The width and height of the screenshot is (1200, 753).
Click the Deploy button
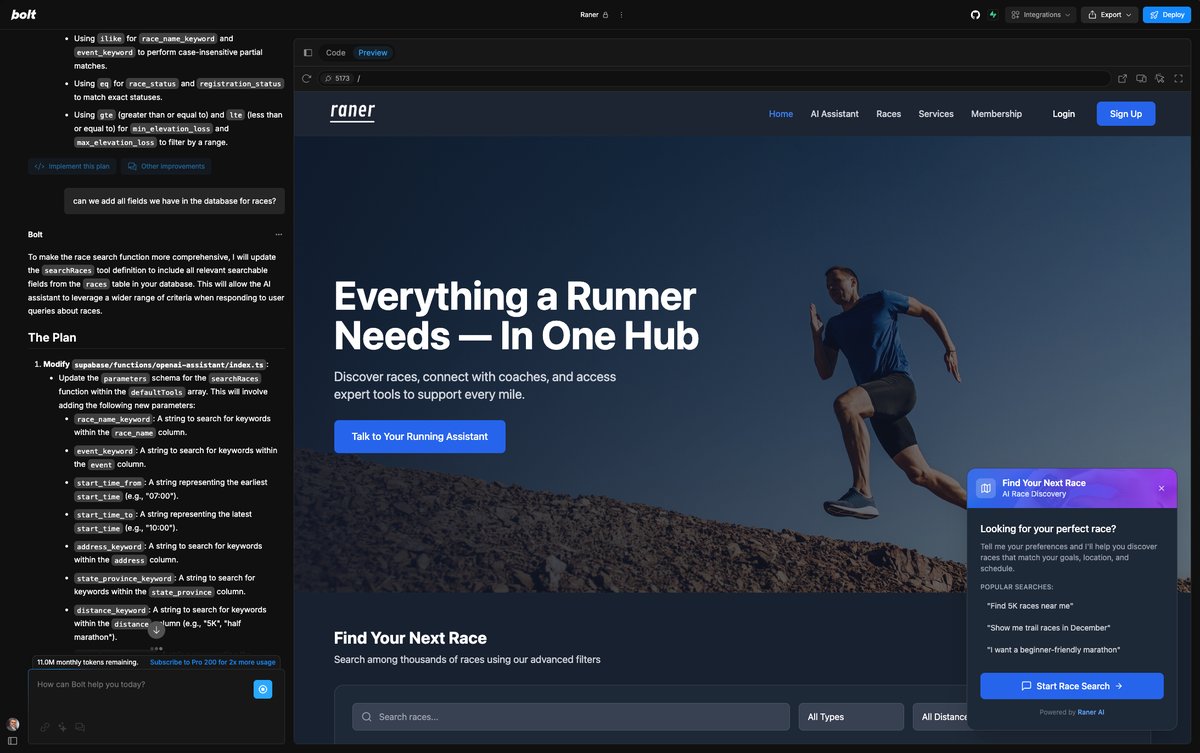tap(1167, 15)
